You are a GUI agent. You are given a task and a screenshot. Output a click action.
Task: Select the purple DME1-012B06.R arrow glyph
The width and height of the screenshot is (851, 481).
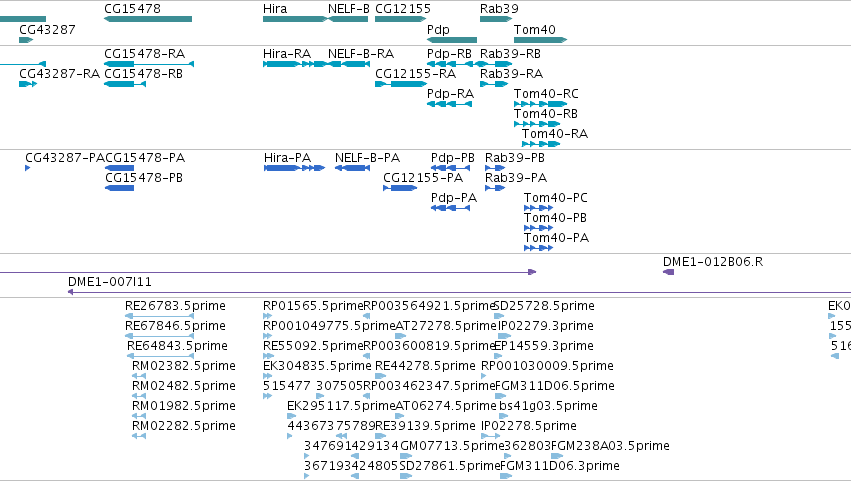669,272
